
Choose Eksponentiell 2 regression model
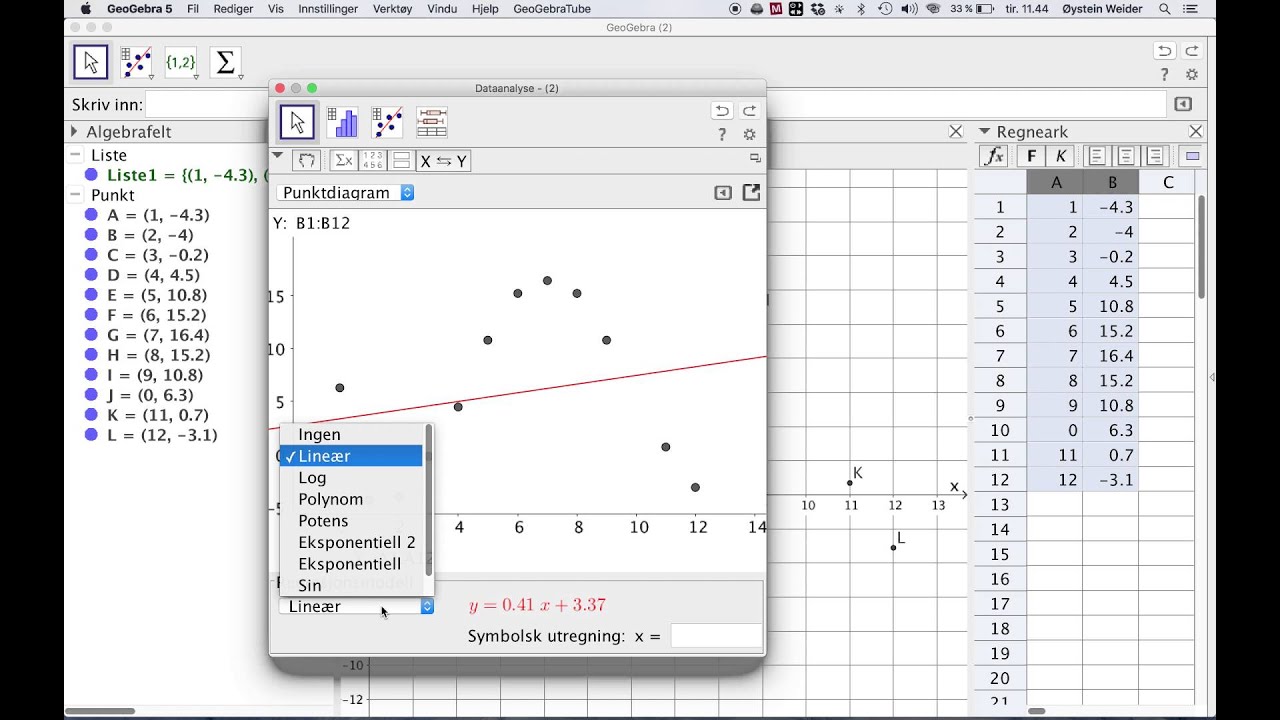pos(352,542)
